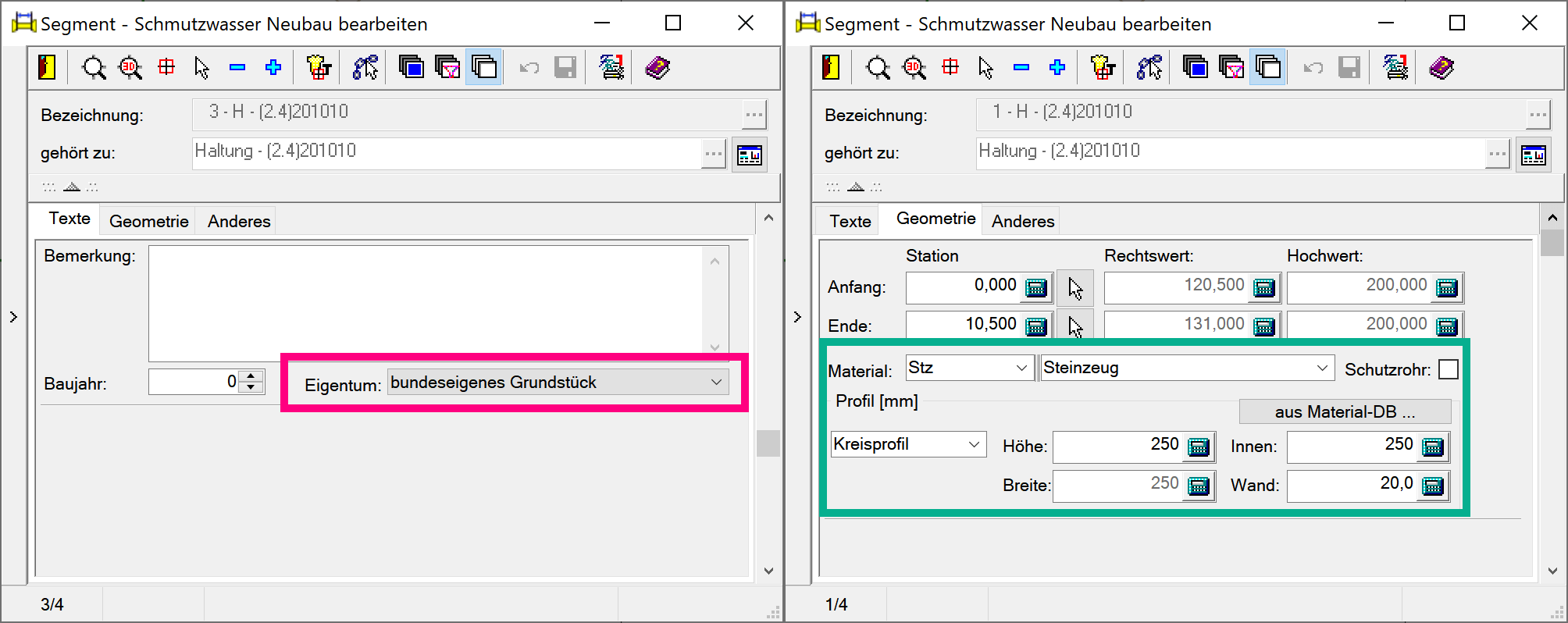Image resolution: width=1568 pixels, height=623 pixels.
Task: Click the blue plus icon in left toolbar
Action: pos(273,67)
